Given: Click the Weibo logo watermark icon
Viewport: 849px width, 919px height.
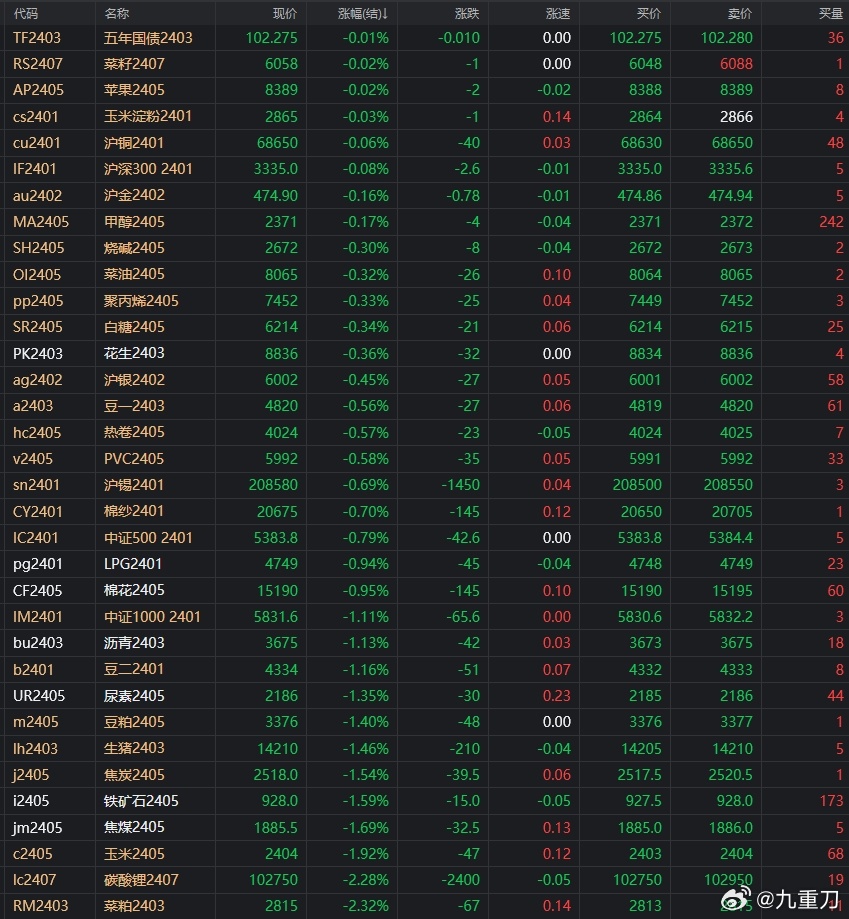Looking at the screenshot, I should 736,898.
